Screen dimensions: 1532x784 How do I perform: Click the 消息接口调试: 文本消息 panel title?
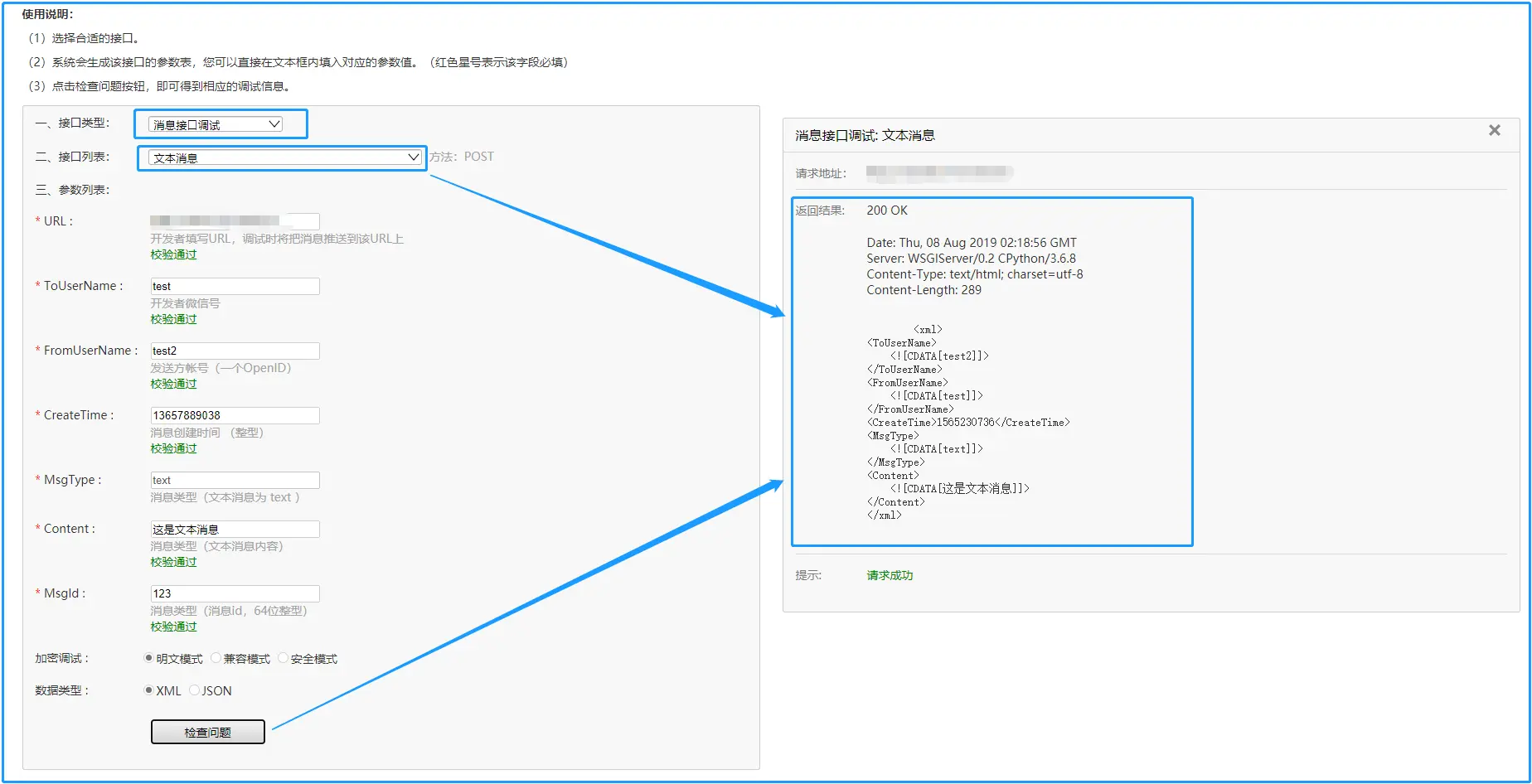[x=865, y=135]
